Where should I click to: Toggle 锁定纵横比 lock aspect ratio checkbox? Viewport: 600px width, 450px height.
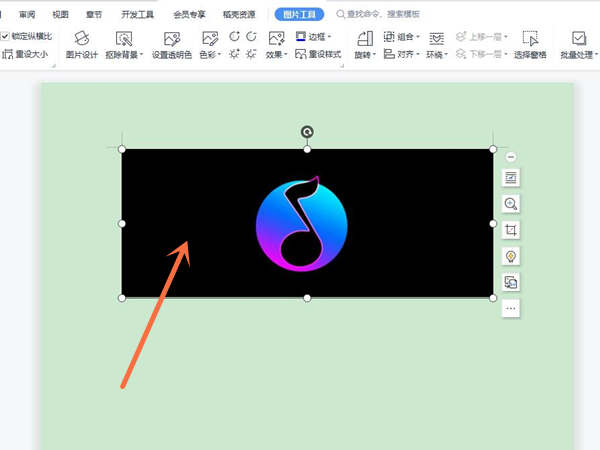[x=6, y=36]
